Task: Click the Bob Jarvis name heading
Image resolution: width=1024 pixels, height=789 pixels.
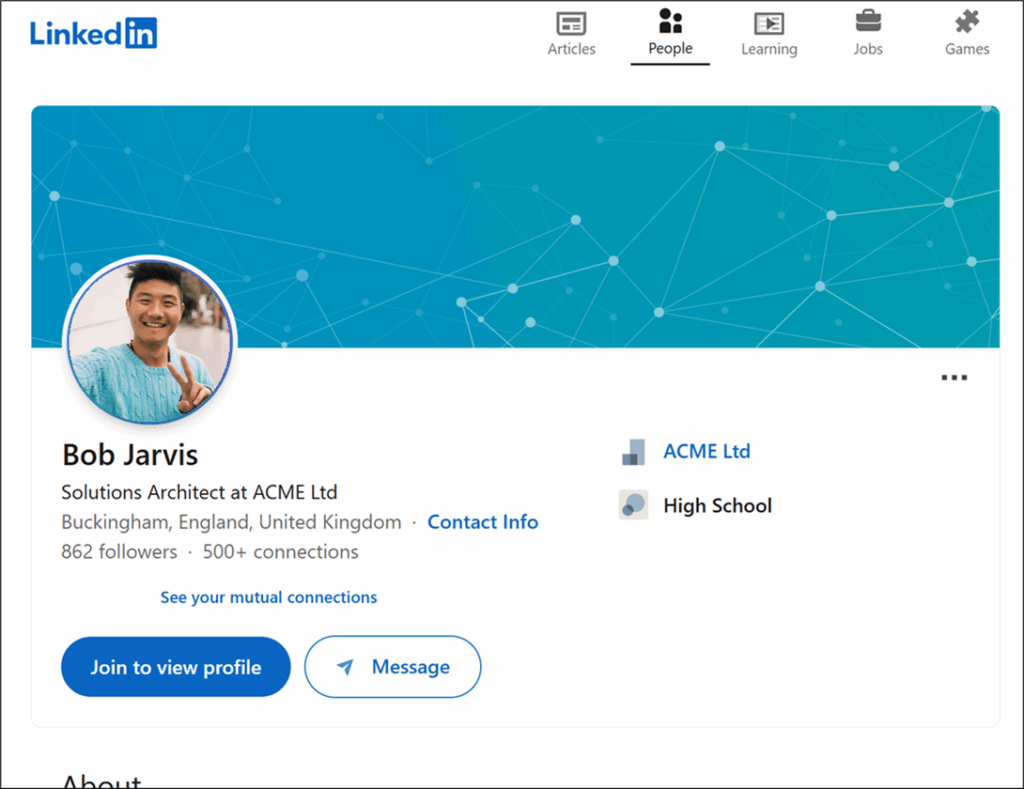Action: (130, 455)
